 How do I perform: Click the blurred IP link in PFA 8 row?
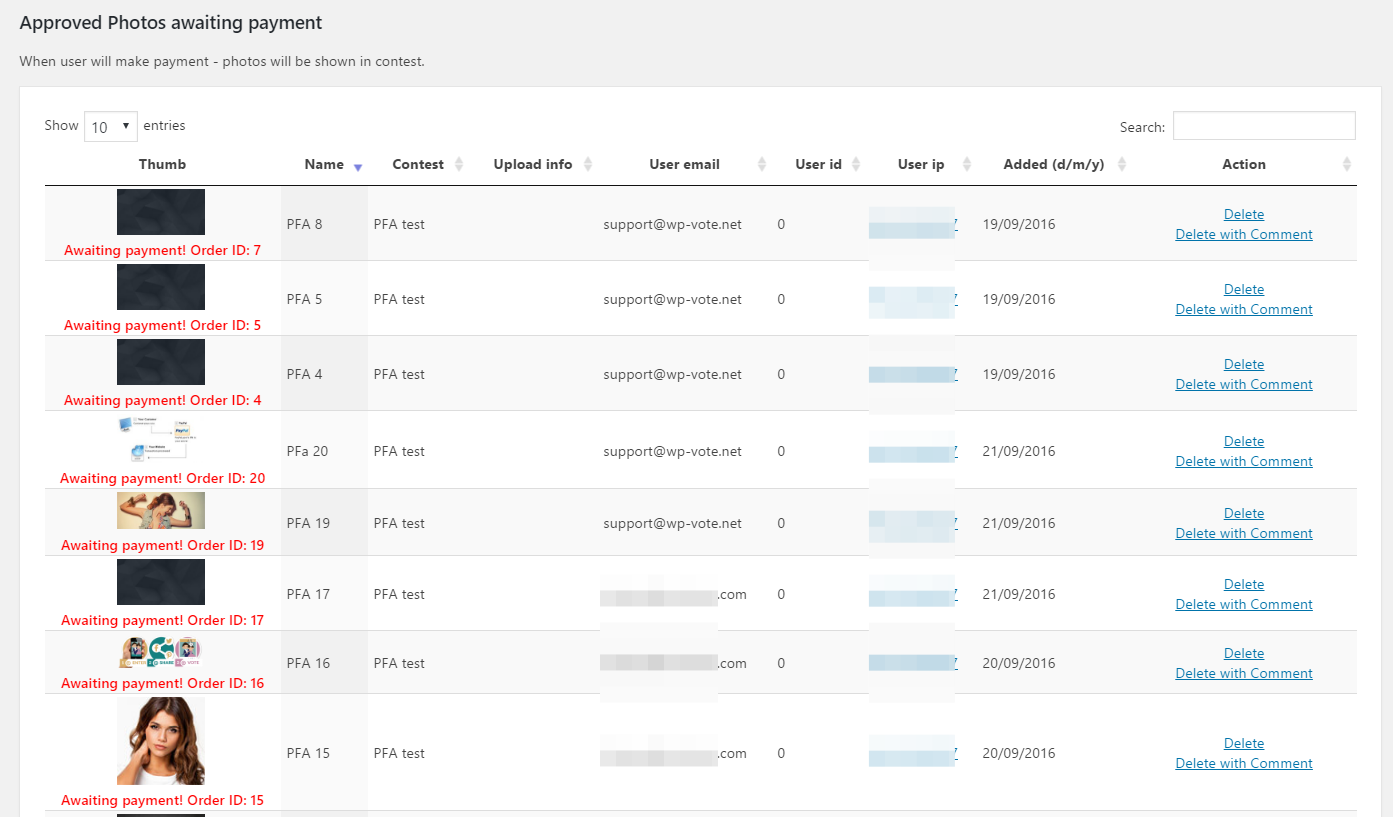[913, 224]
